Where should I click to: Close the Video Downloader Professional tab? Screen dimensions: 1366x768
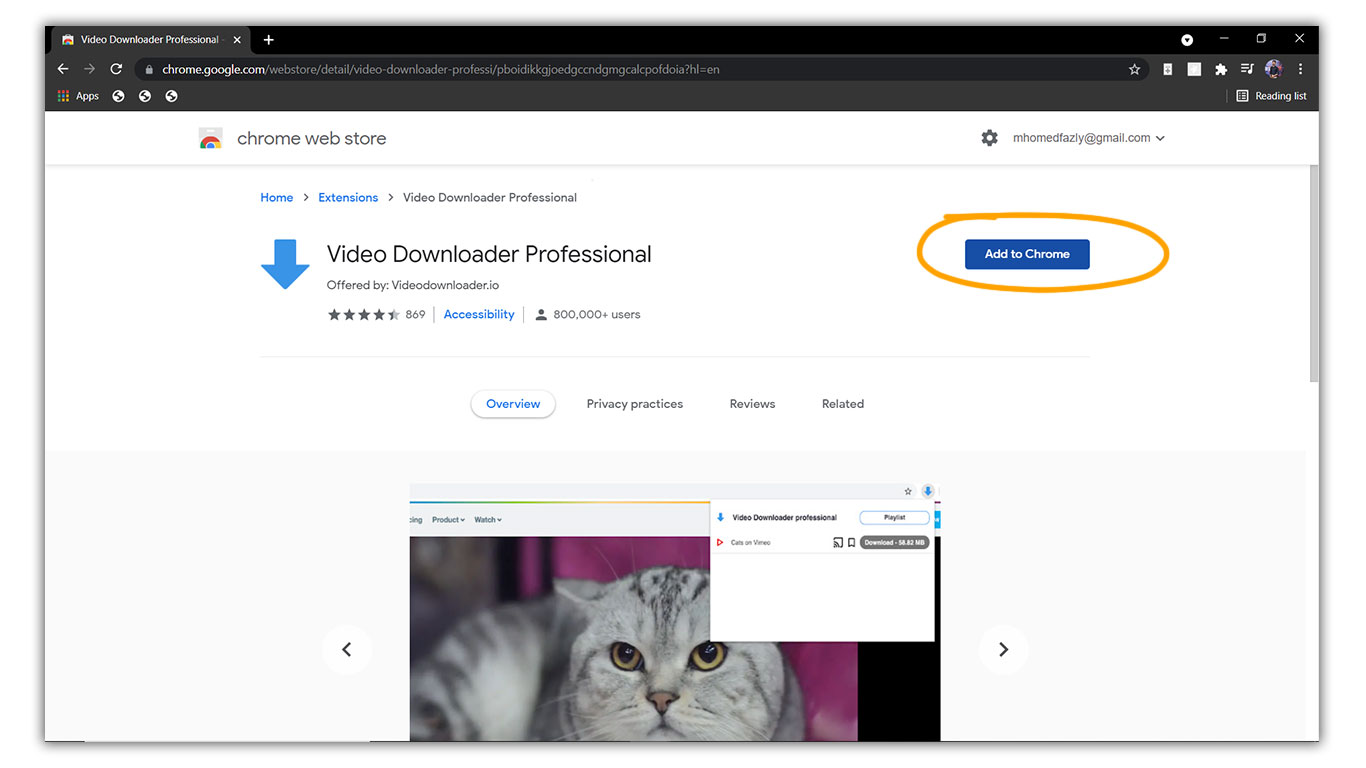coord(237,40)
